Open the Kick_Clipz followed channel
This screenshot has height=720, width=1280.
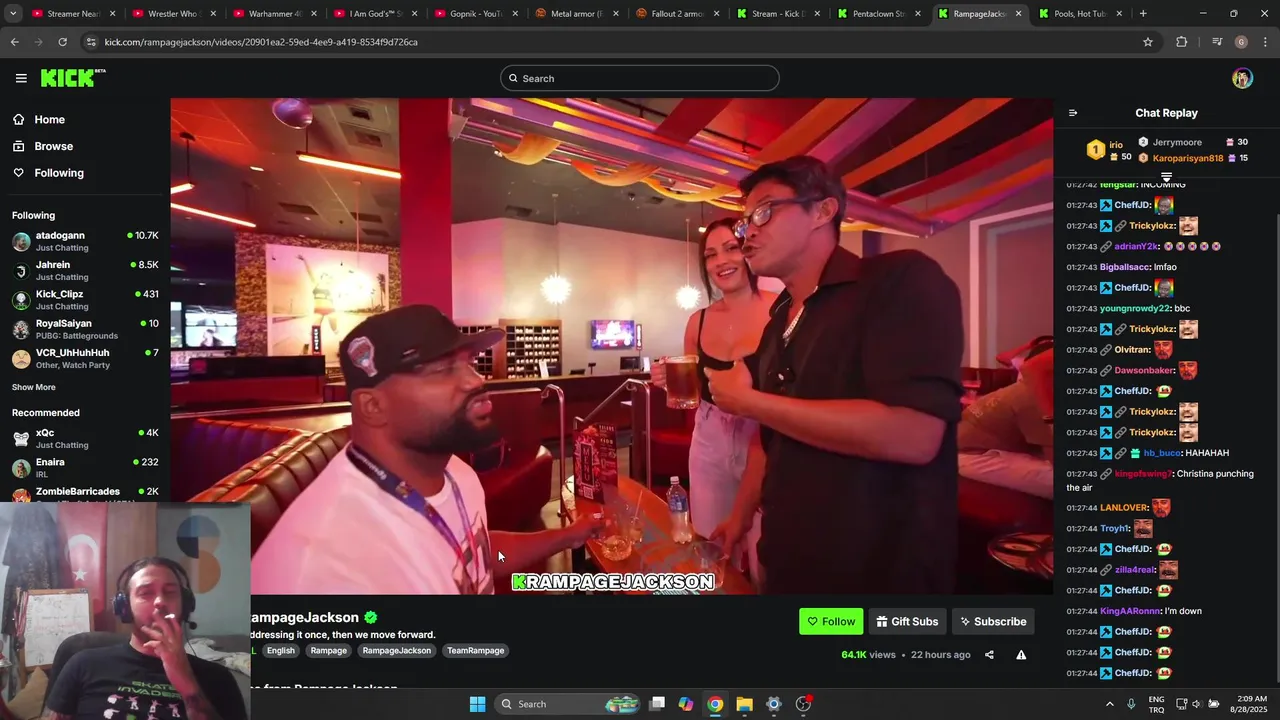pos(85,300)
